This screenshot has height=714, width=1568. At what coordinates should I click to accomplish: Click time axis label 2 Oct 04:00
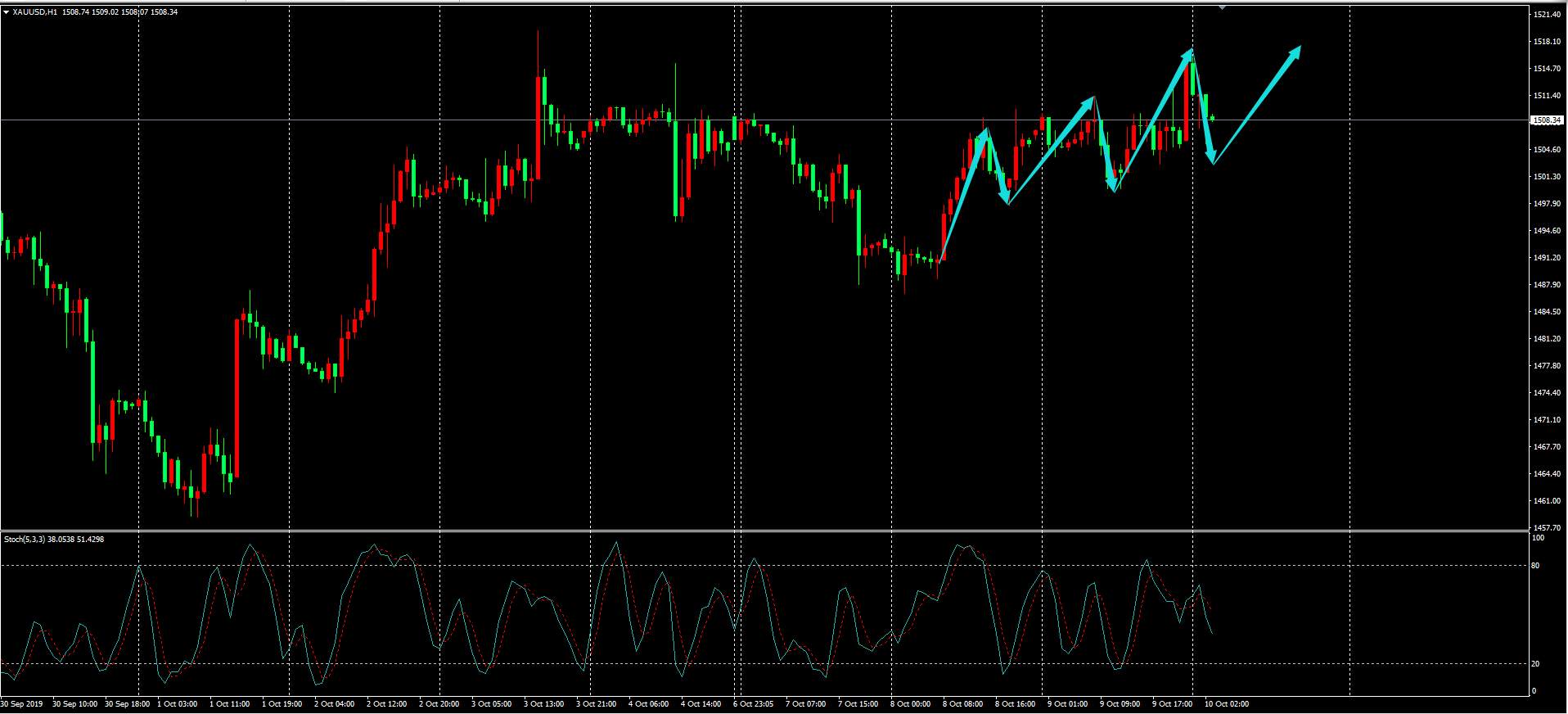(335, 704)
